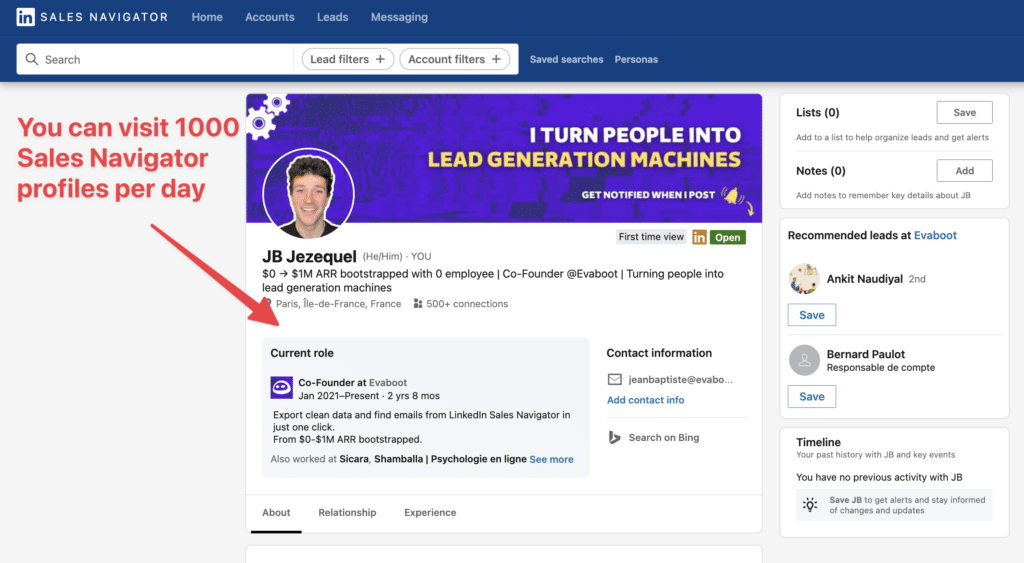Save lead to a list
The image size is (1024, 563).
(965, 112)
